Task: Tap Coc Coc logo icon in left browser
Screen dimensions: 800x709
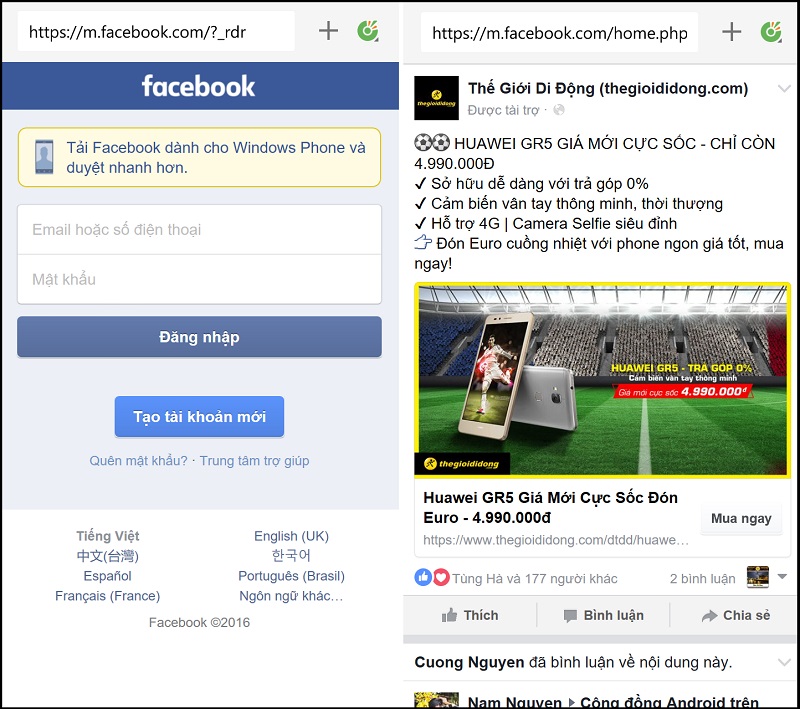Action: coord(368,31)
